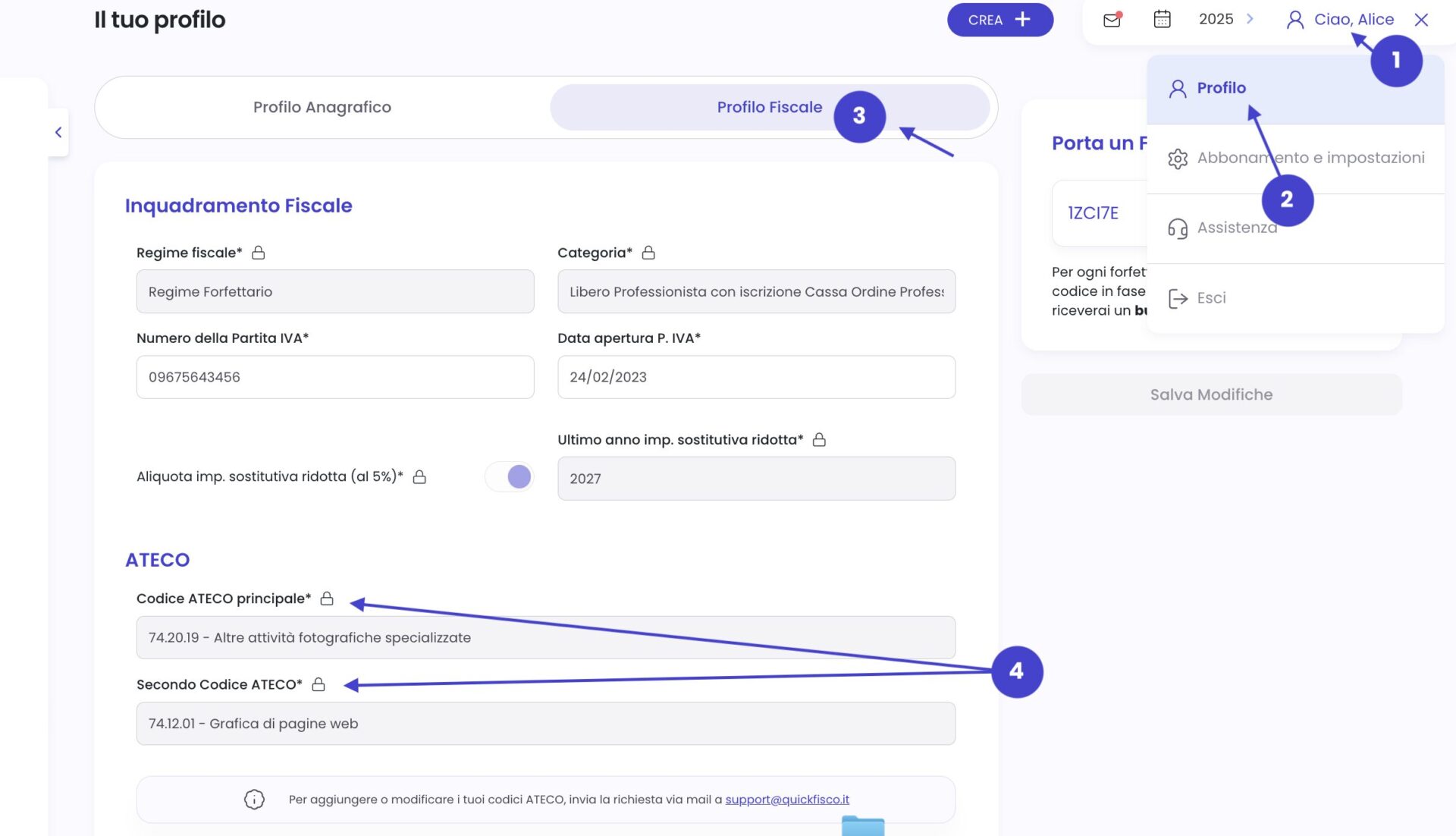This screenshot has height=836, width=1456.
Task: Close the user menu with X
Action: [x=1421, y=20]
